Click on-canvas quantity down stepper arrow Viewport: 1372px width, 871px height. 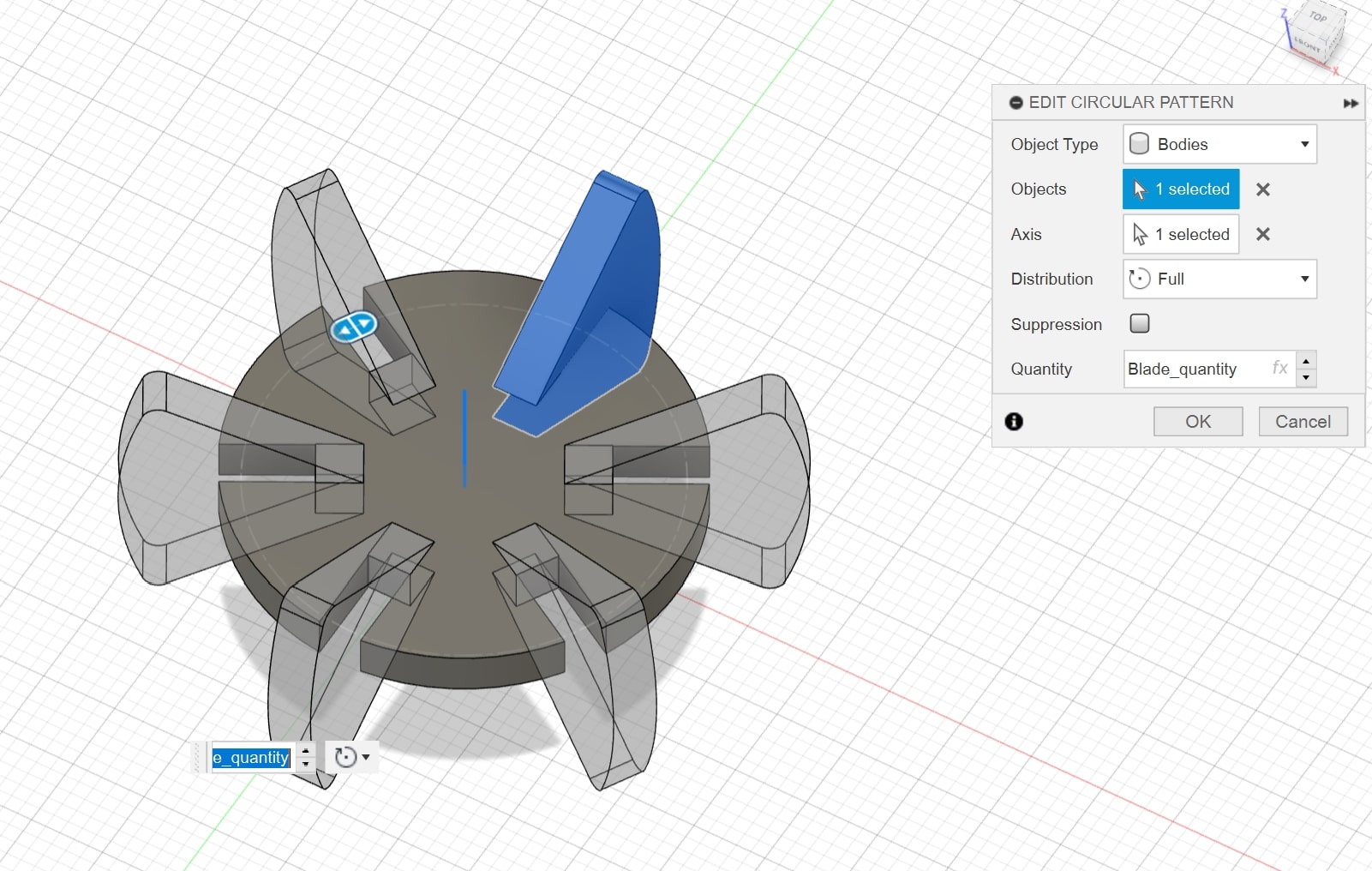coord(306,765)
